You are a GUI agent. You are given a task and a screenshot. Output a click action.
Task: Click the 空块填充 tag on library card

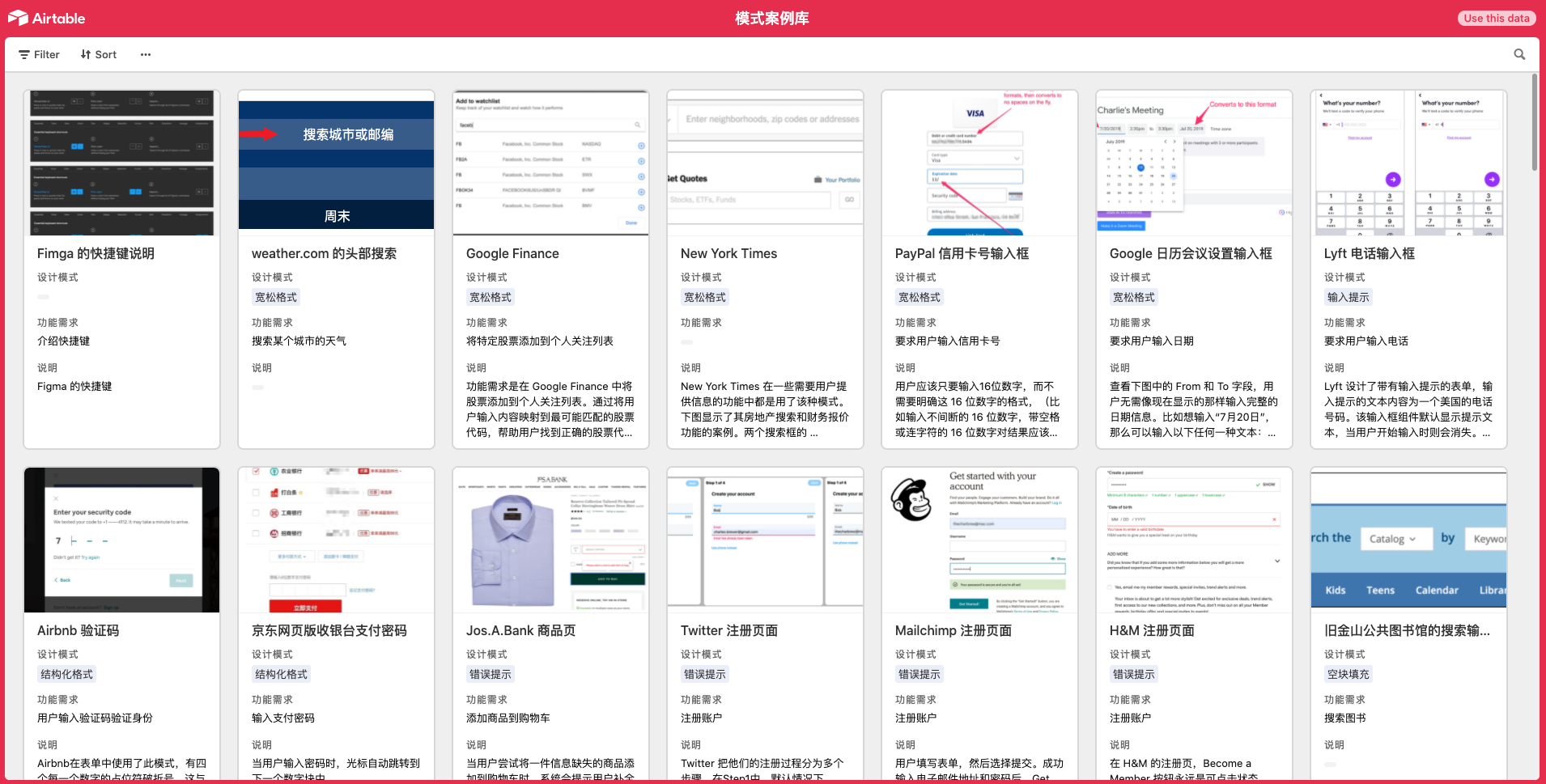pos(1349,674)
